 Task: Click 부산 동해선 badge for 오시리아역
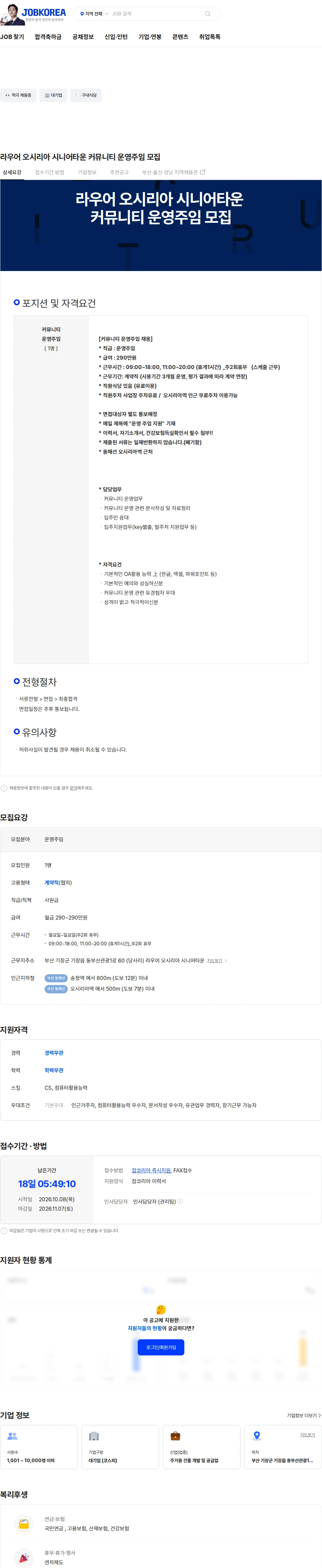click(x=56, y=989)
